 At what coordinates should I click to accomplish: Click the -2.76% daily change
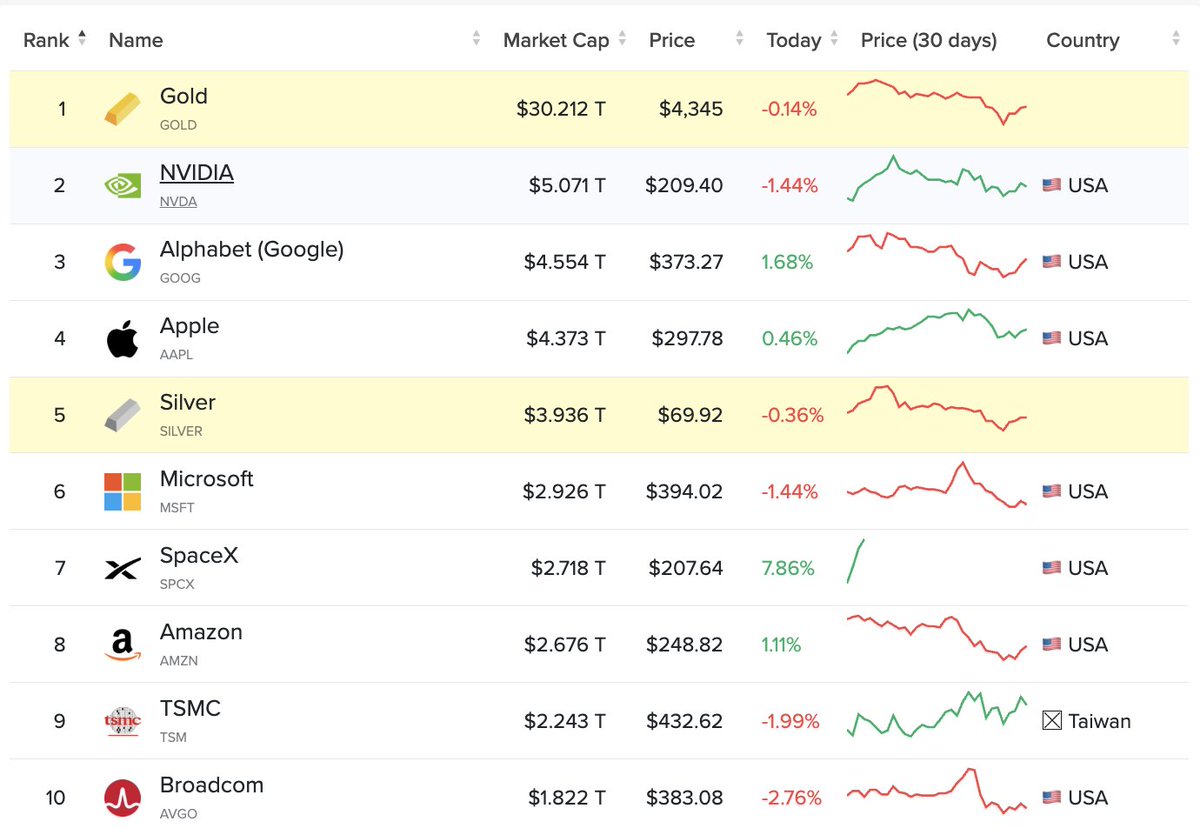click(x=791, y=798)
